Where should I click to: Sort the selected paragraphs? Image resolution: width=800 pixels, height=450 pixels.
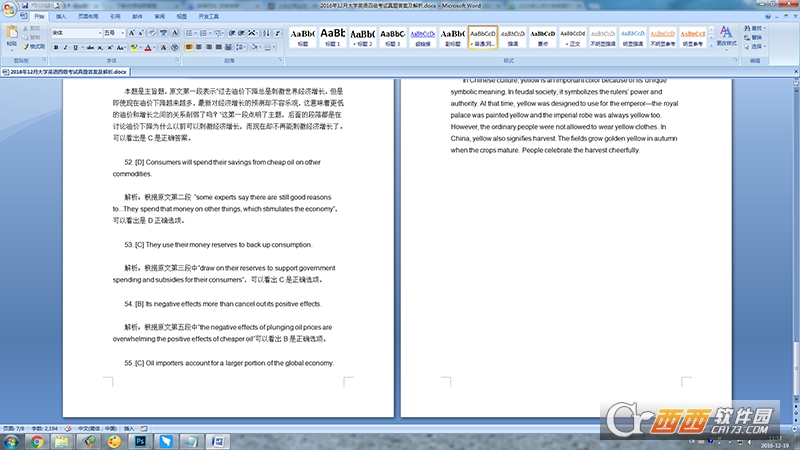(266, 33)
